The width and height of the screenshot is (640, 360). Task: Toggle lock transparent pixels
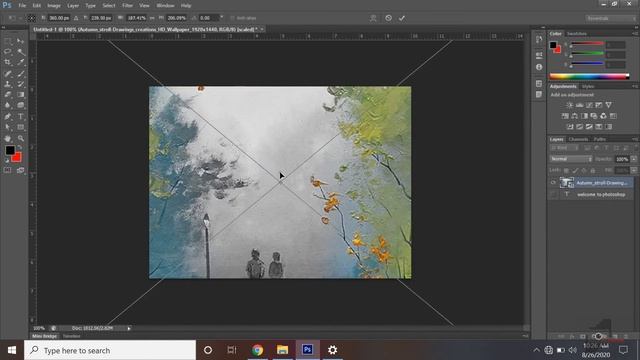coord(566,170)
